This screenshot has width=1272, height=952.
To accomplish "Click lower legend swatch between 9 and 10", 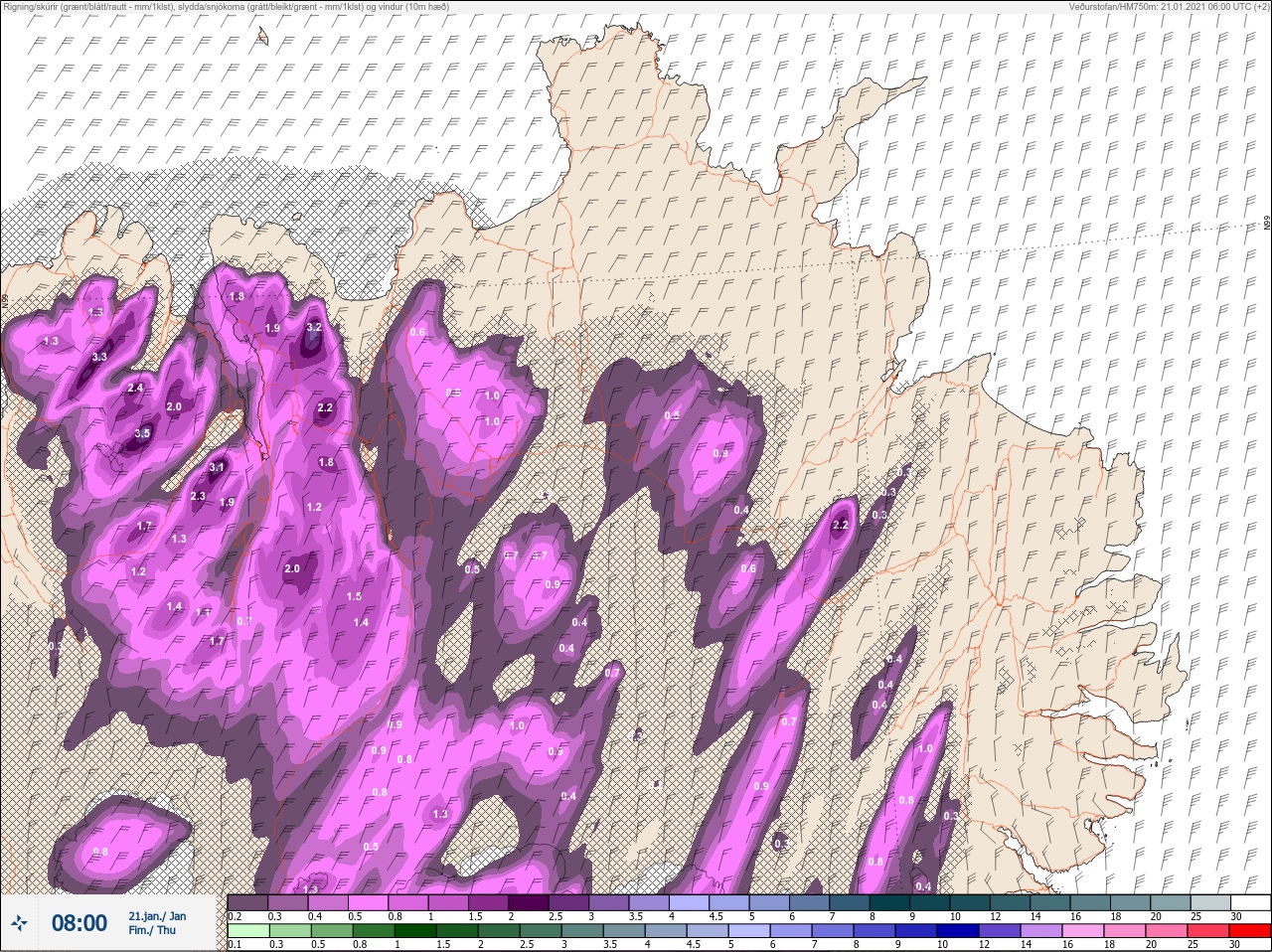I will click(914, 932).
